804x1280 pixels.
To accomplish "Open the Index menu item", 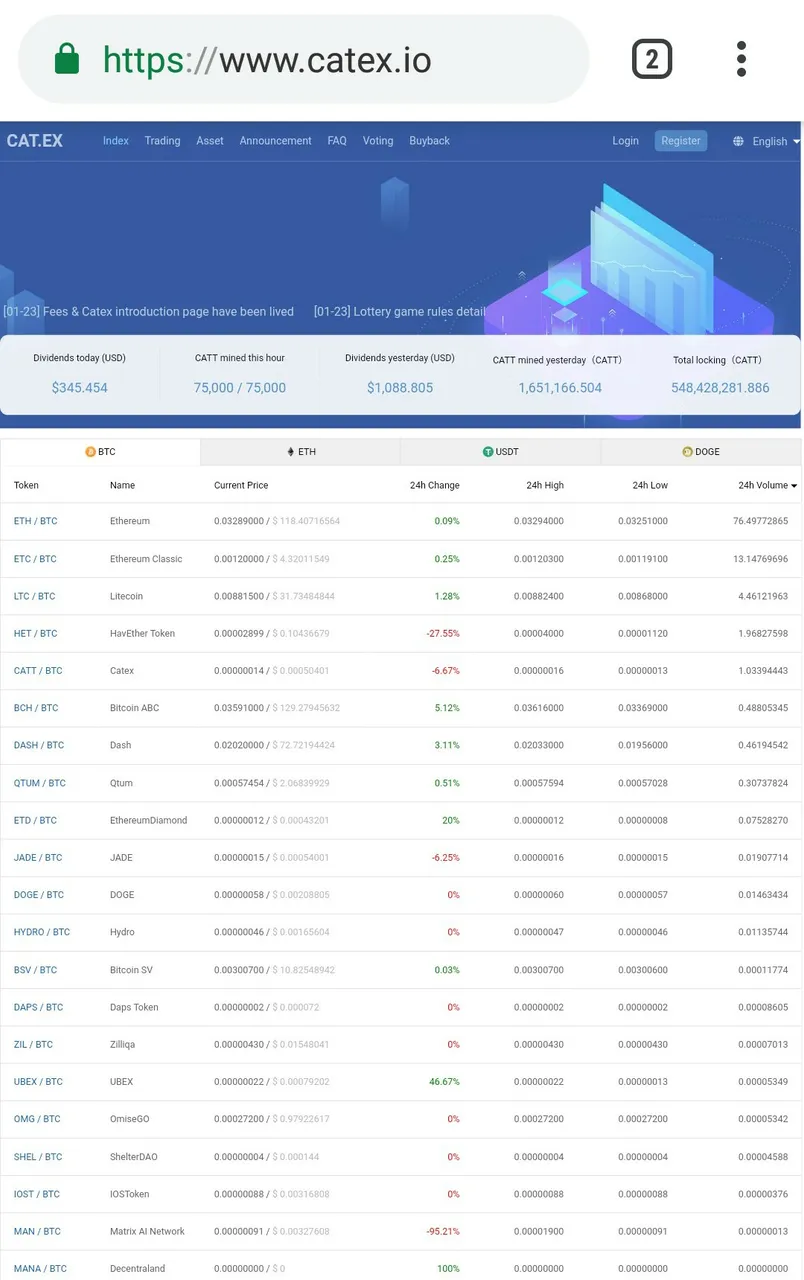I will click(116, 141).
